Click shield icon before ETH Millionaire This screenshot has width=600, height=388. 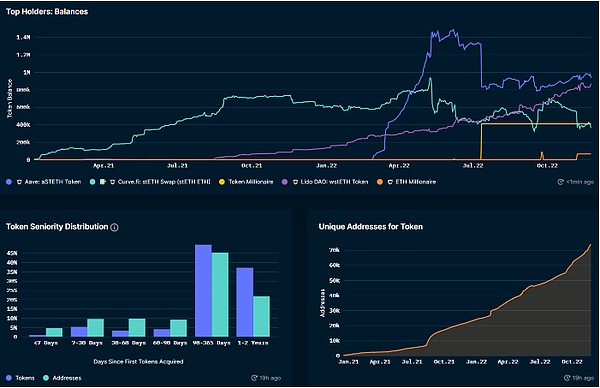[x=390, y=182]
